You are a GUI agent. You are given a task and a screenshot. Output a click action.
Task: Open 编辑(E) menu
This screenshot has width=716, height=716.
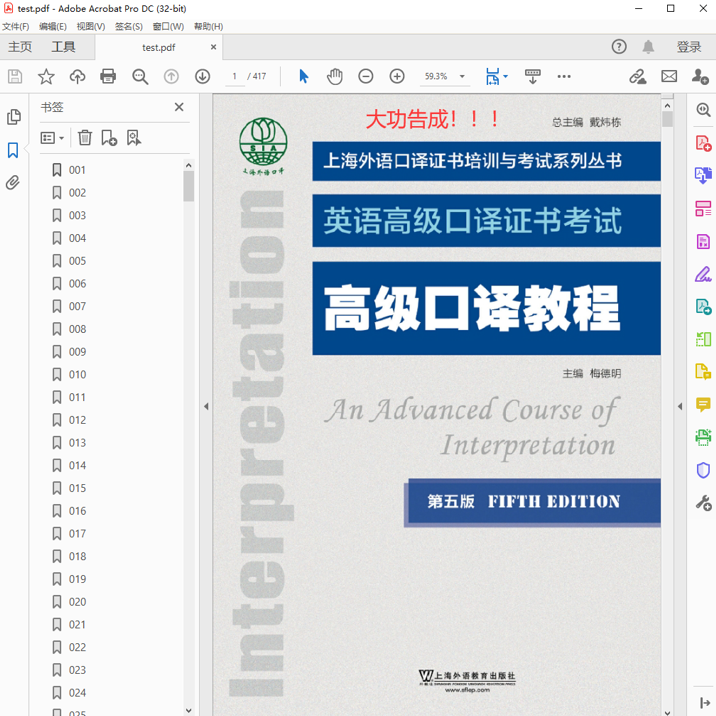pyautogui.click(x=53, y=26)
